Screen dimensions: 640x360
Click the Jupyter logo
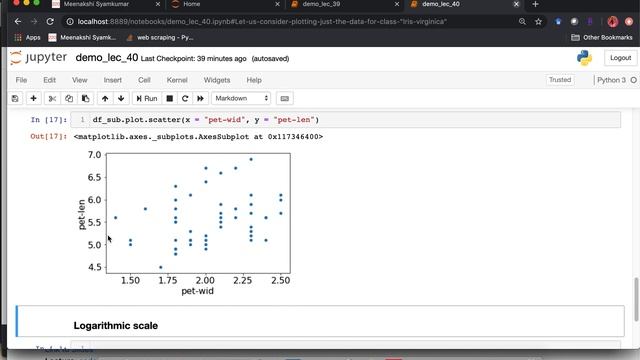(38, 58)
